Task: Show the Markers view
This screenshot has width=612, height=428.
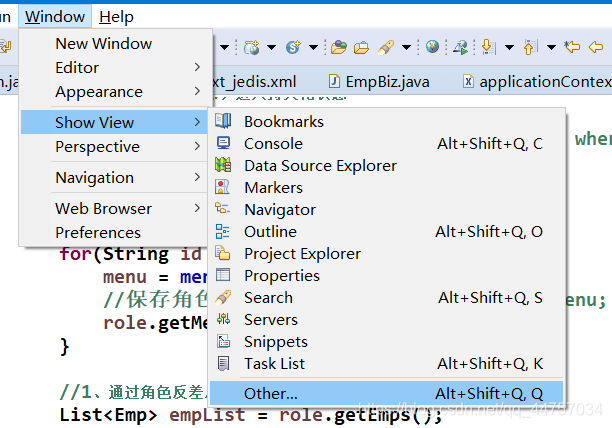Action: click(x=386, y=188)
